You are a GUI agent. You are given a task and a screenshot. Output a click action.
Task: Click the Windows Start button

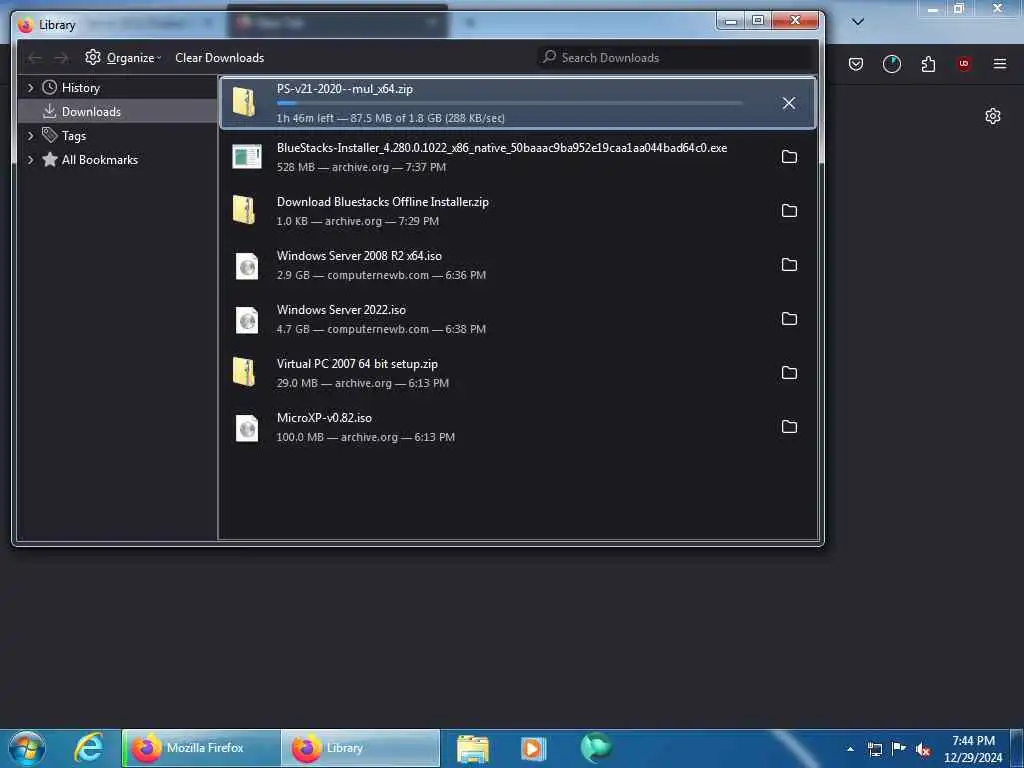point(27,748)
